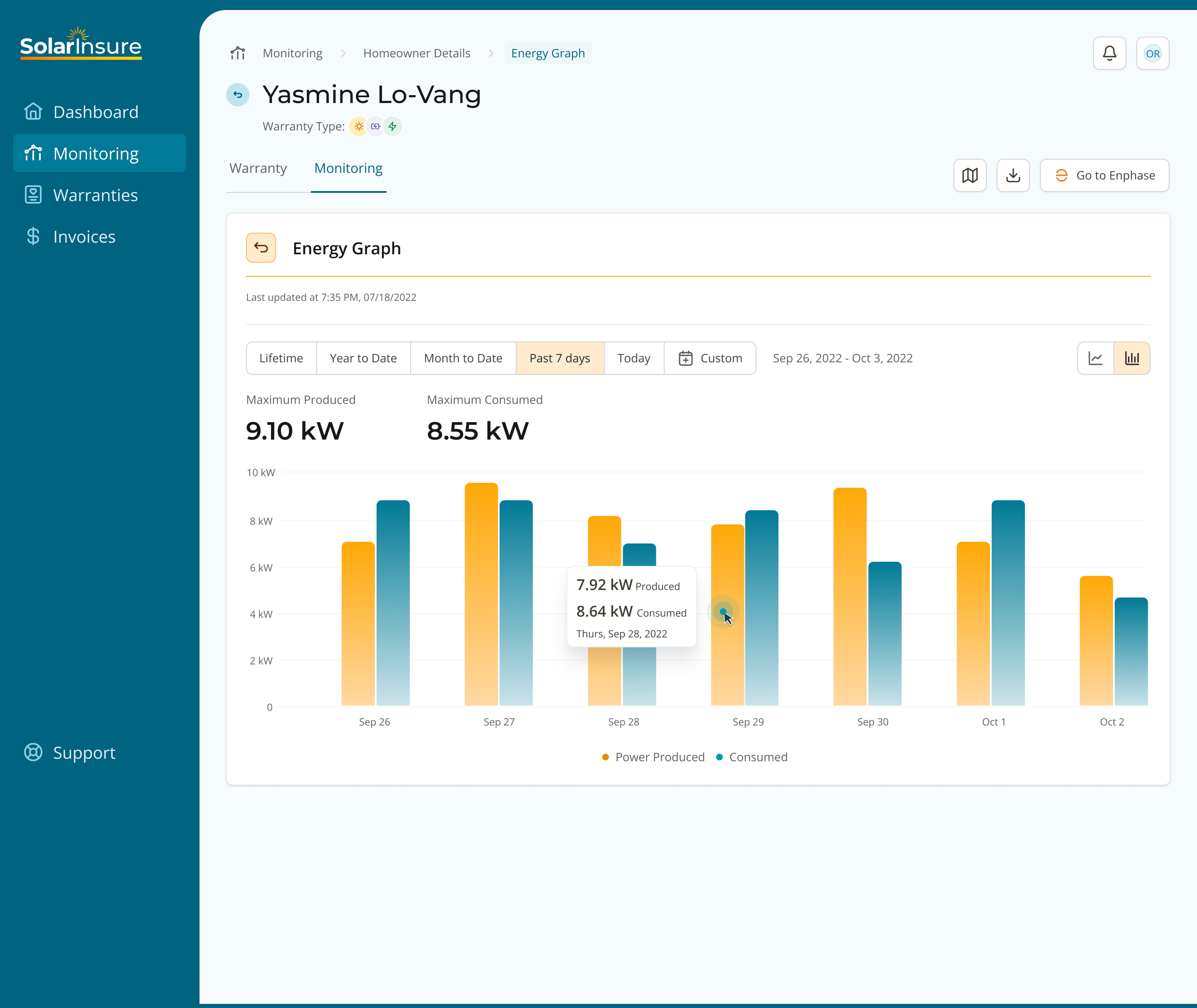Open Warranties in the sidebar
1197x1008 pixels.
95,195
